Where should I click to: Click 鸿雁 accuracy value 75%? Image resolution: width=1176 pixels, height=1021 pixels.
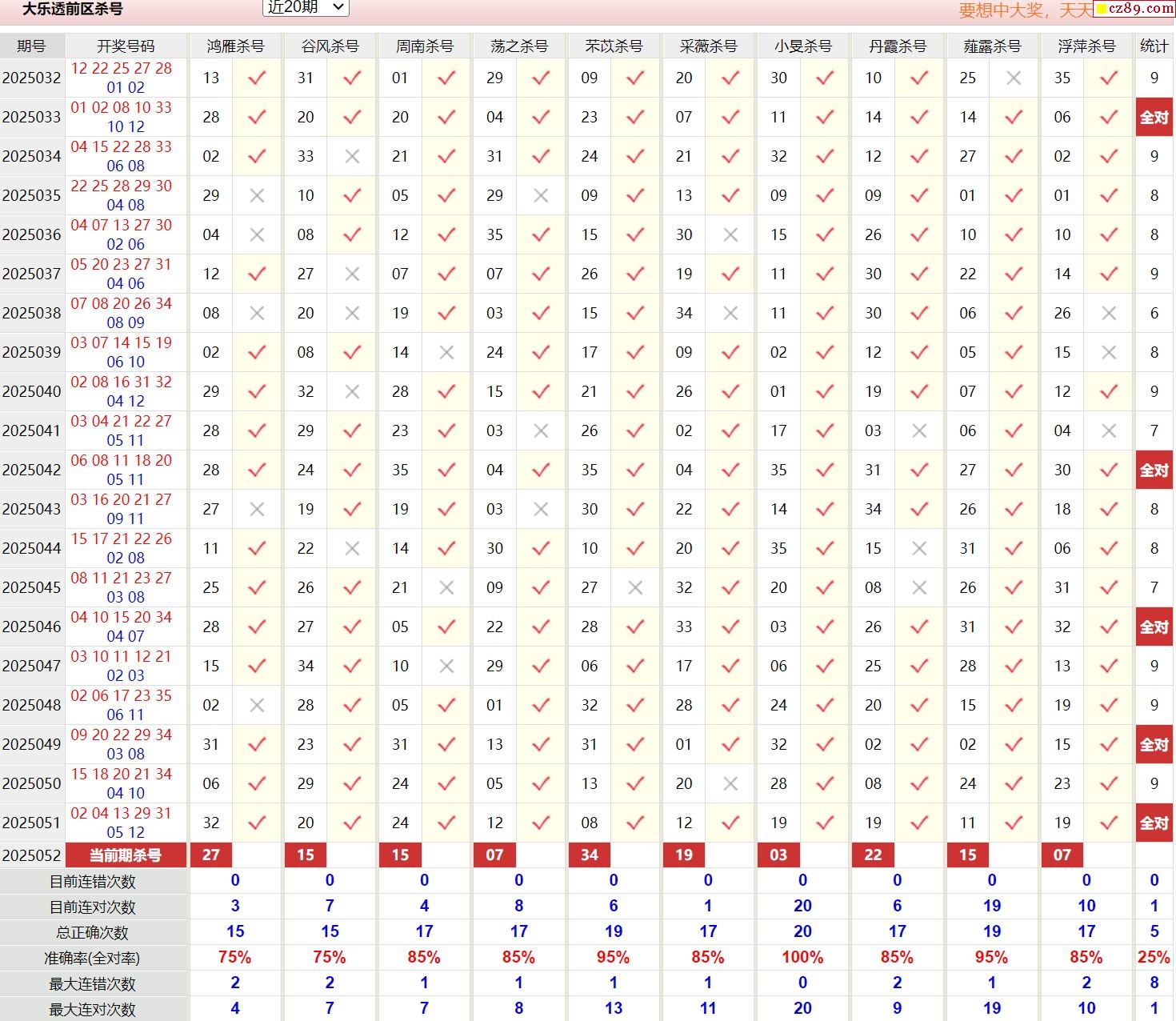235,958
